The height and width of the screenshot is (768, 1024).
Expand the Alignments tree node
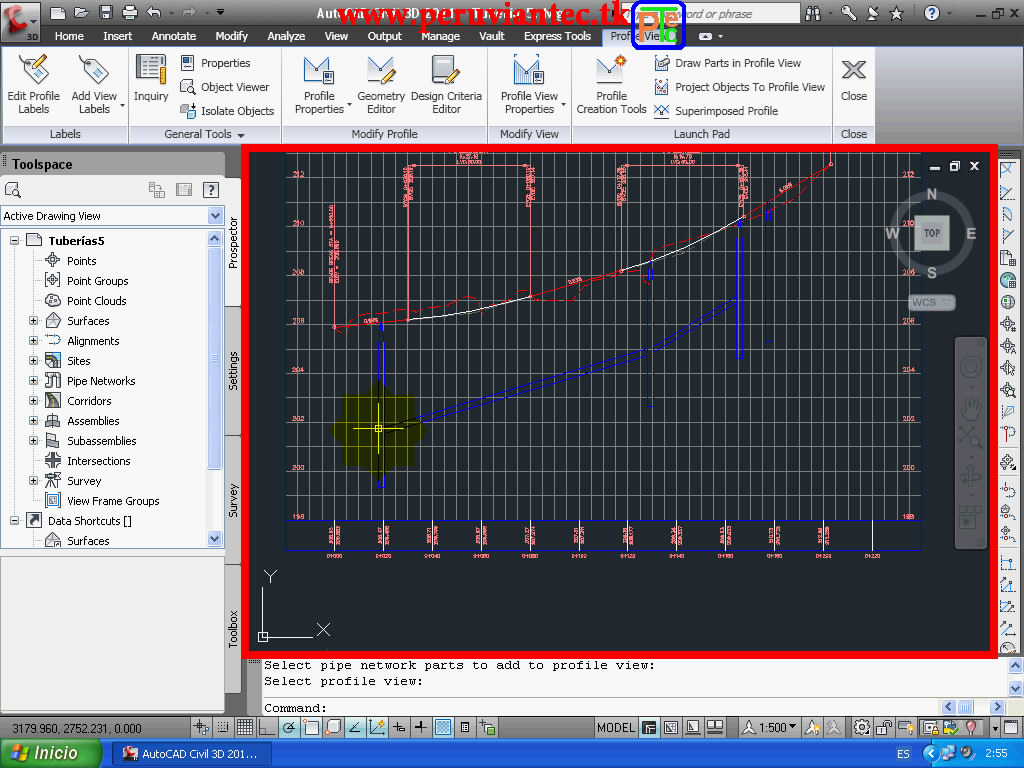(33, 341)
